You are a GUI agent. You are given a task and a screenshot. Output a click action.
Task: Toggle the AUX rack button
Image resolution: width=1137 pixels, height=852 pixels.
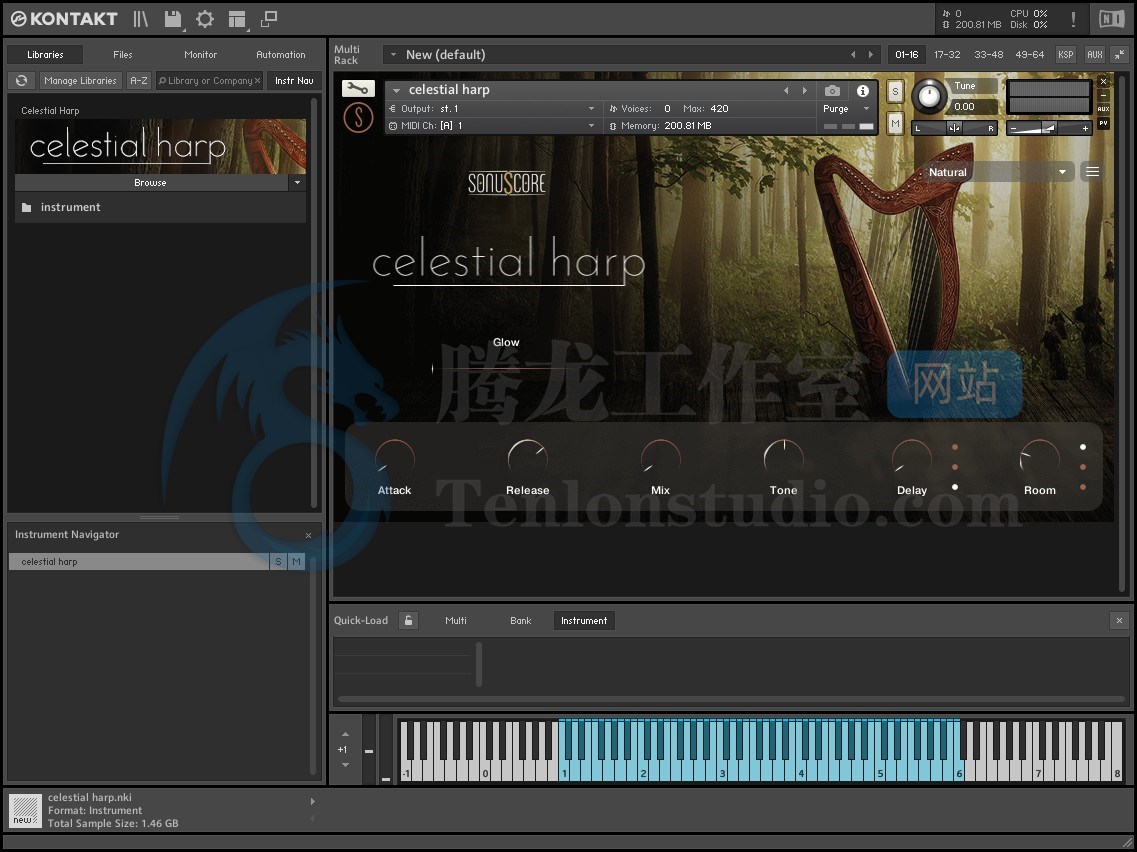coord(1094,54)
